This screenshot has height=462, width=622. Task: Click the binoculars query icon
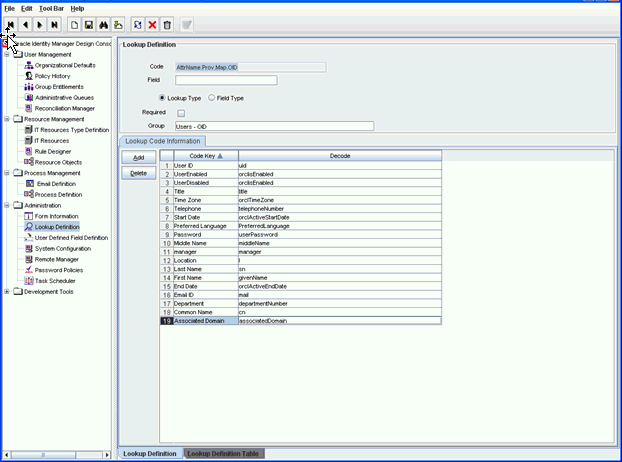pyautogui.click(x=104, y=25)
